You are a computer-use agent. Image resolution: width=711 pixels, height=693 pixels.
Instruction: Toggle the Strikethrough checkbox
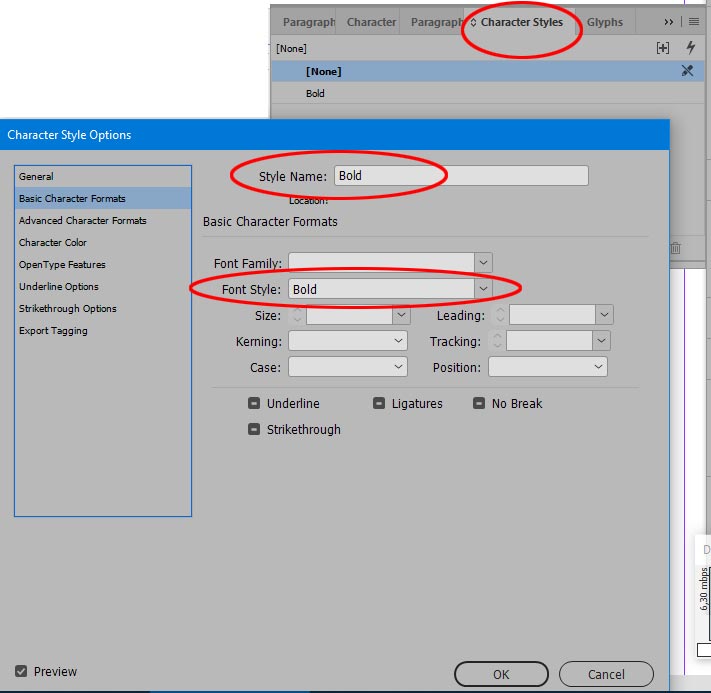254,429
